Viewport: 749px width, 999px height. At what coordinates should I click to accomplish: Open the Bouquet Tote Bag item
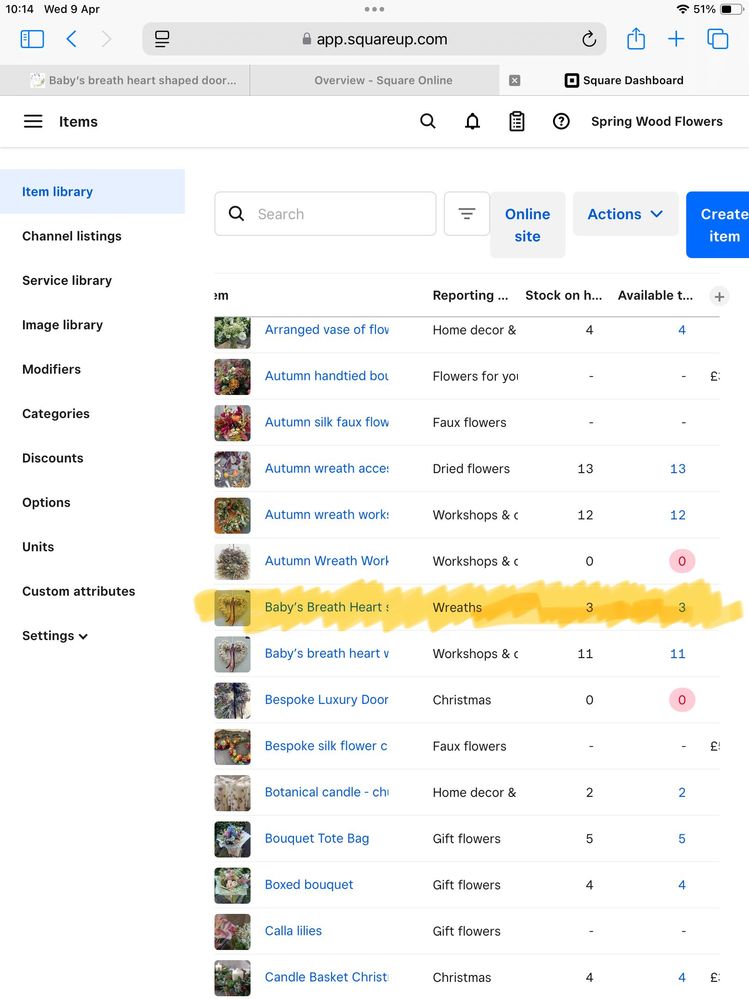tap(317, 838)
